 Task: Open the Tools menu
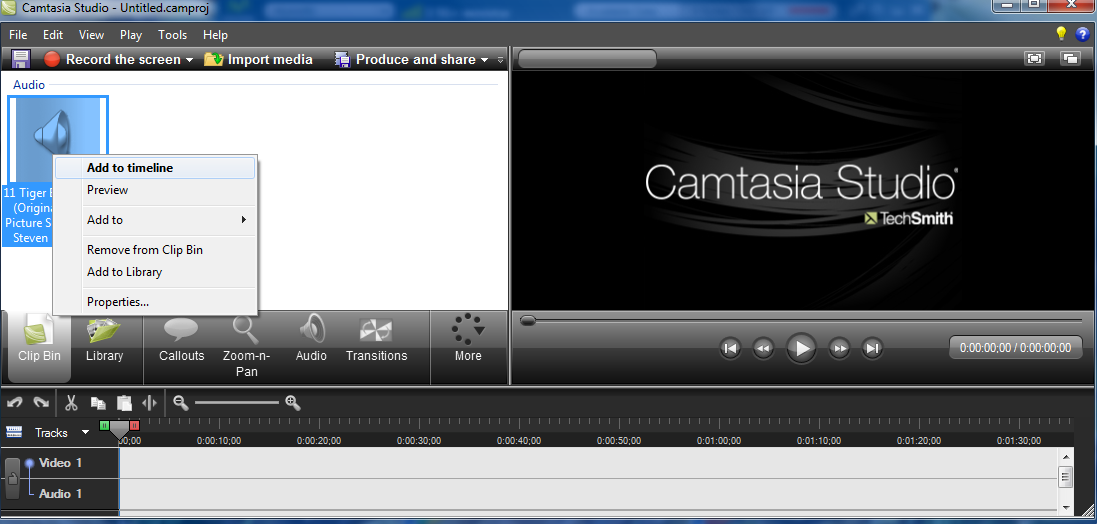172,34
